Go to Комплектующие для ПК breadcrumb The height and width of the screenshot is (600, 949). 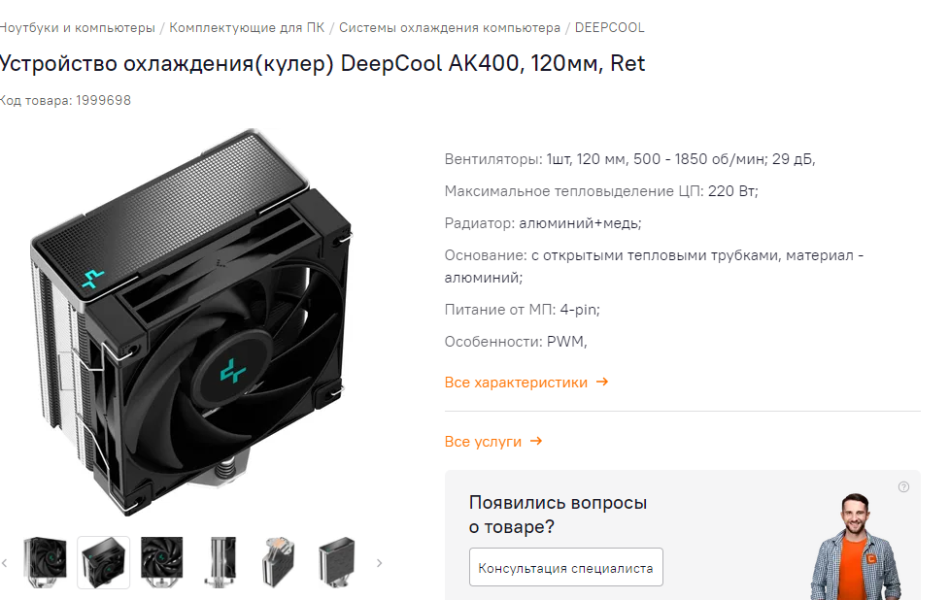(247, 28)
